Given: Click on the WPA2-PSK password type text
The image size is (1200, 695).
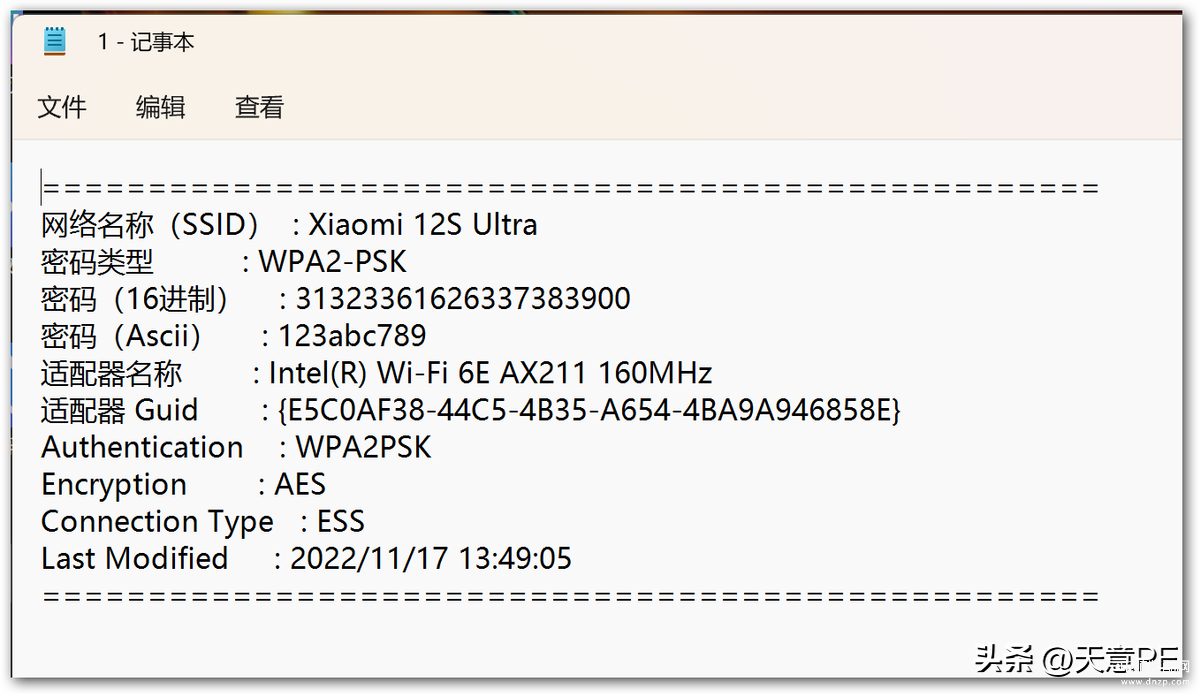Looking at the screenshot, I should (x=333, y=262).
